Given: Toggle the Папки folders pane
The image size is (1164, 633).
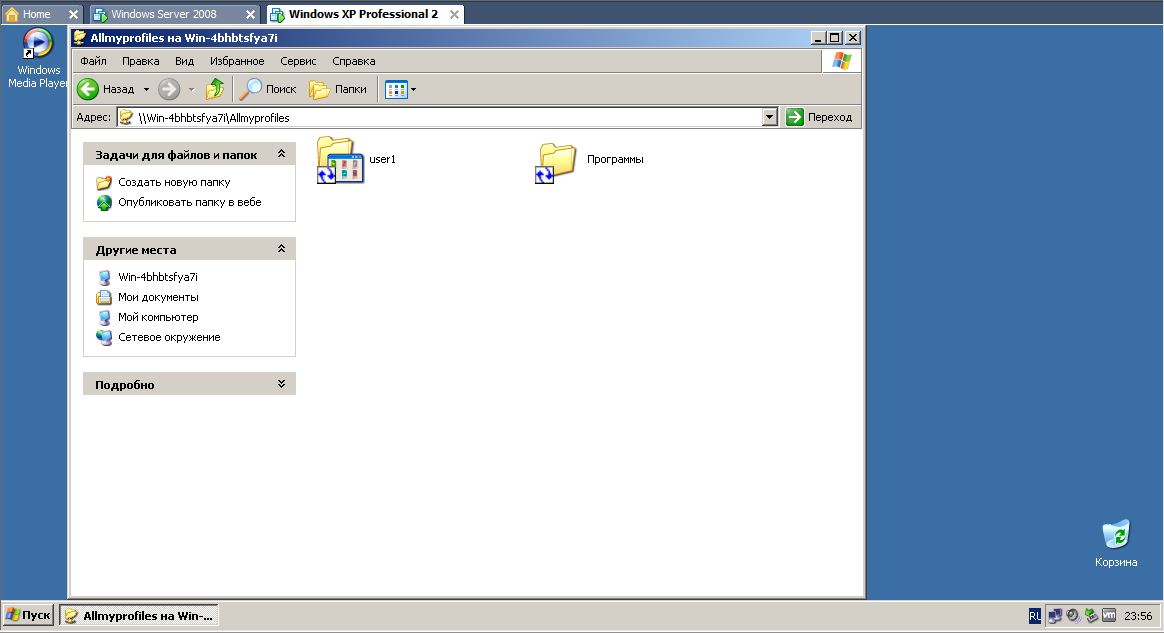Looking at the screenshot, I should pos(338,89).
